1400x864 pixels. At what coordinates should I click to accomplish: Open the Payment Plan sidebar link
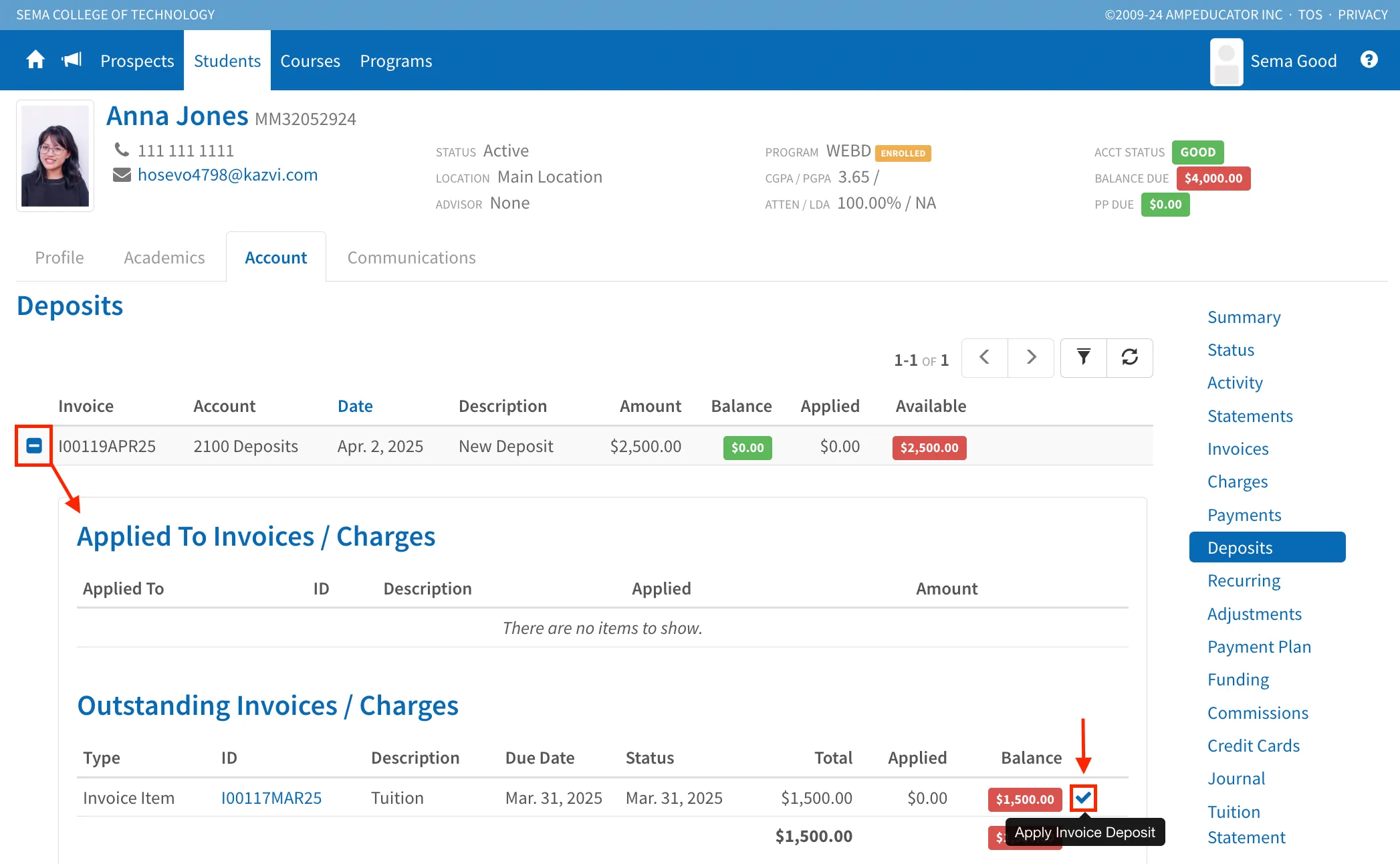1259,647
